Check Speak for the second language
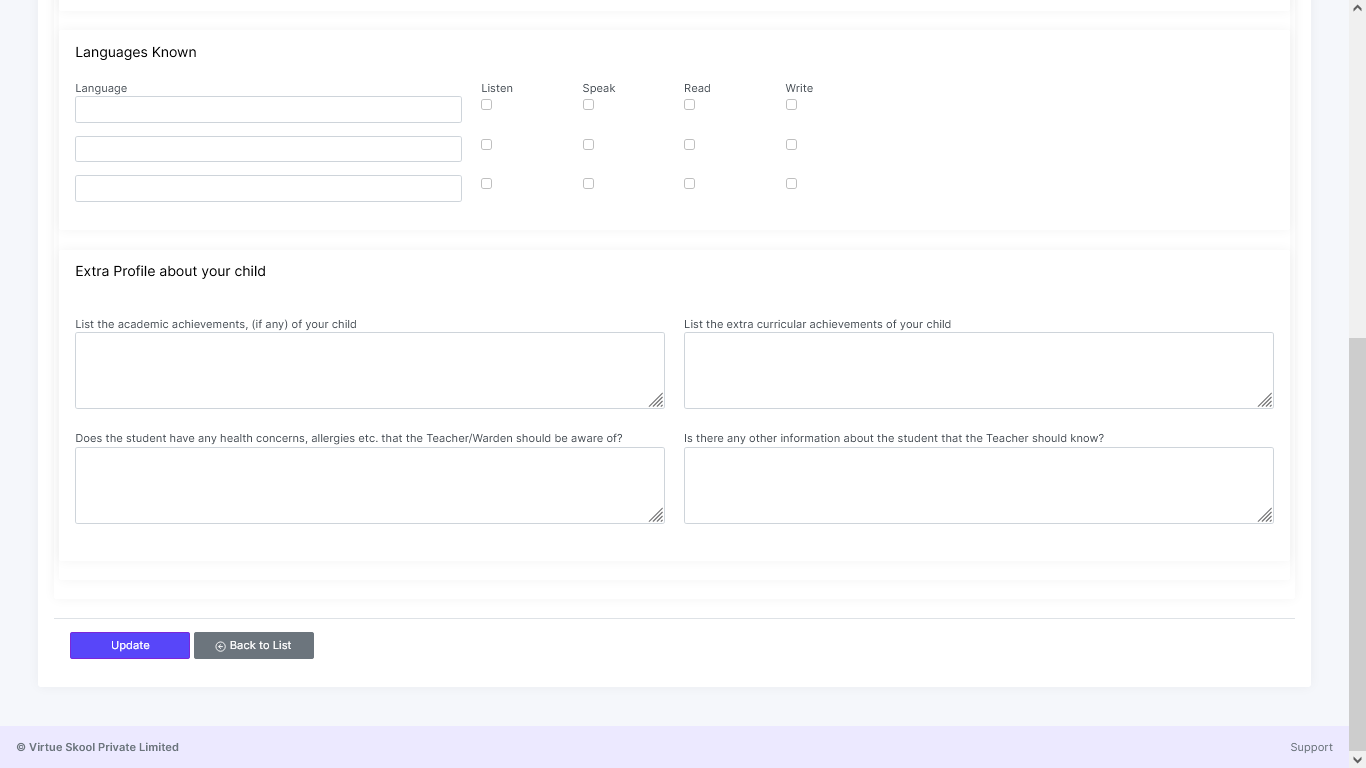 (588, 144)
